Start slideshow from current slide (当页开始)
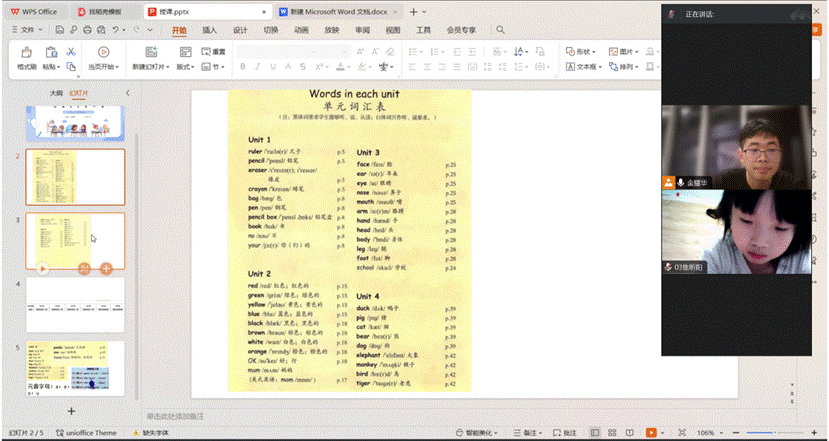829x441 pixels. click(x=103, y=52)
